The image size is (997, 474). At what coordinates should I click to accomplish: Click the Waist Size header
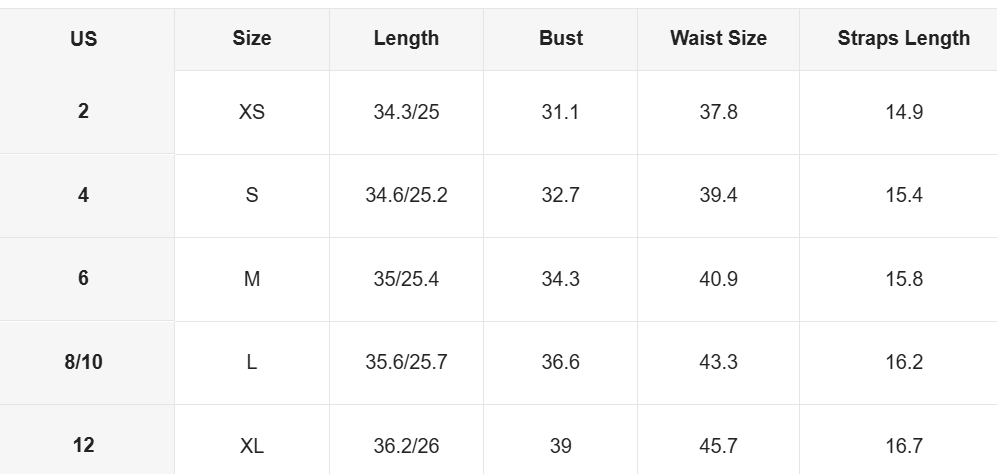tap(718, 39)
